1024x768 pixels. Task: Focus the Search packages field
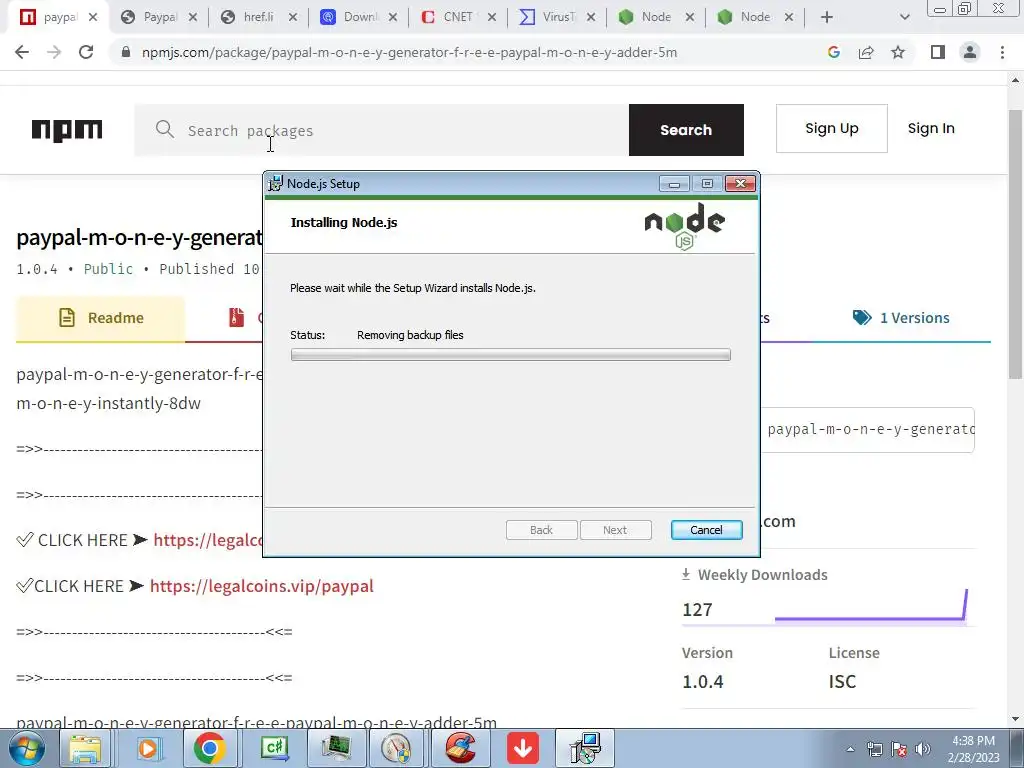[381, 130]
